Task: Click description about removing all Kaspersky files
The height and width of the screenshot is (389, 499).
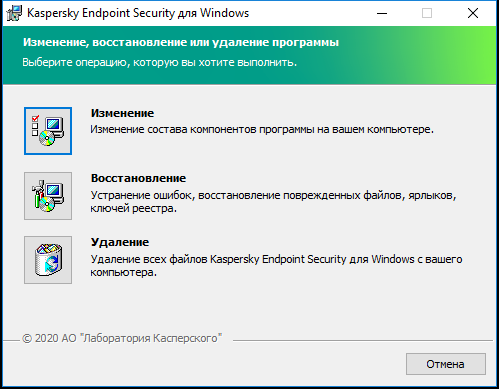Action: pyautogui.click(x=276, y=266)
